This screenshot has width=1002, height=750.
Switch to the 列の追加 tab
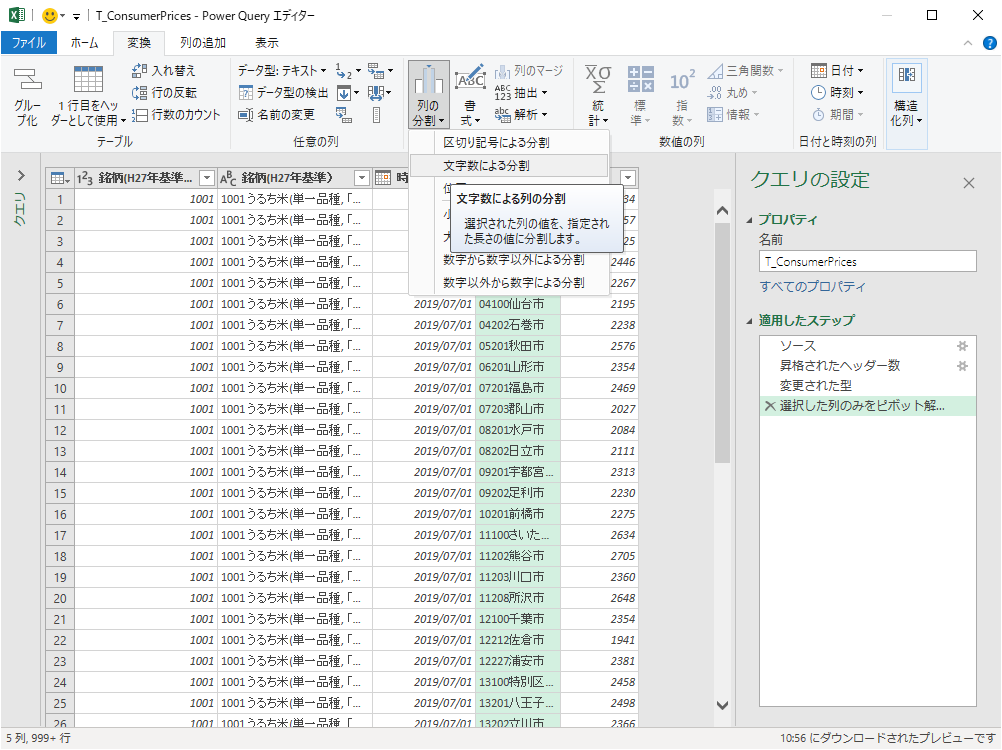coord(202,43)
